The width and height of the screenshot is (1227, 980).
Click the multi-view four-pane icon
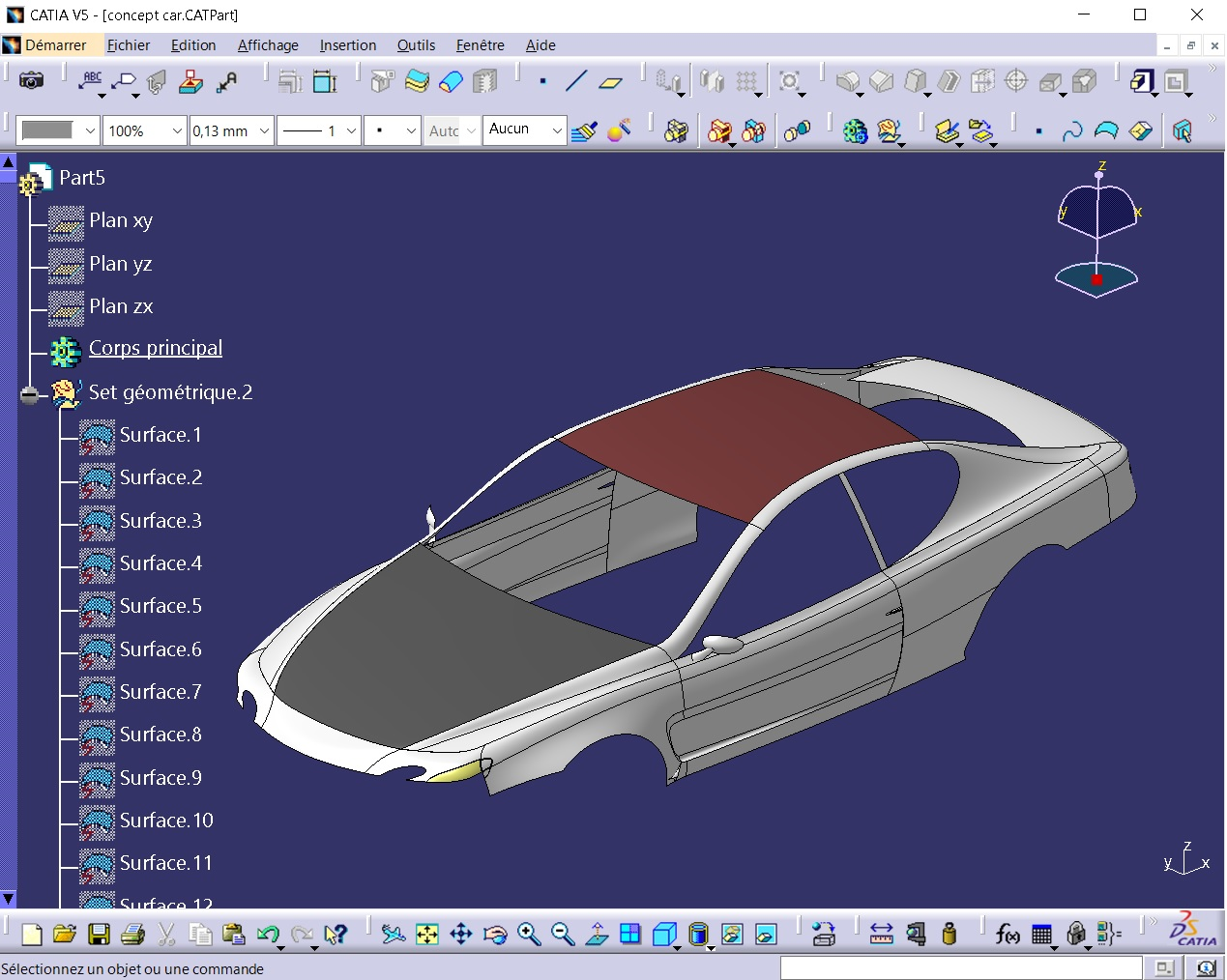coord(630,934)
